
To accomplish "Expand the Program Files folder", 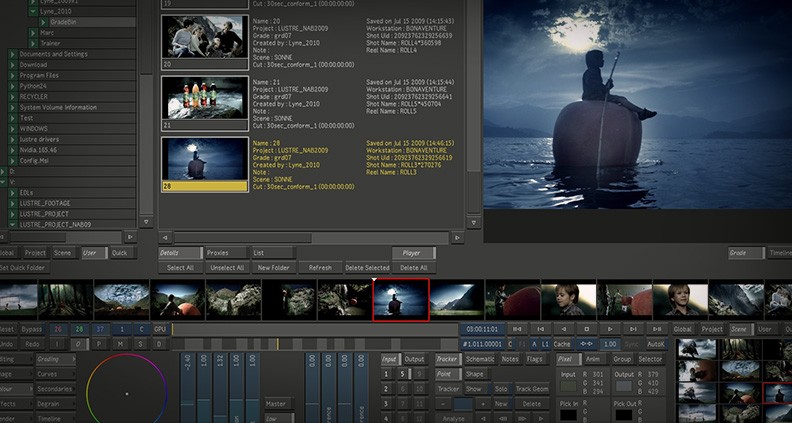I will pyautogui.click(x=13, y=75).
